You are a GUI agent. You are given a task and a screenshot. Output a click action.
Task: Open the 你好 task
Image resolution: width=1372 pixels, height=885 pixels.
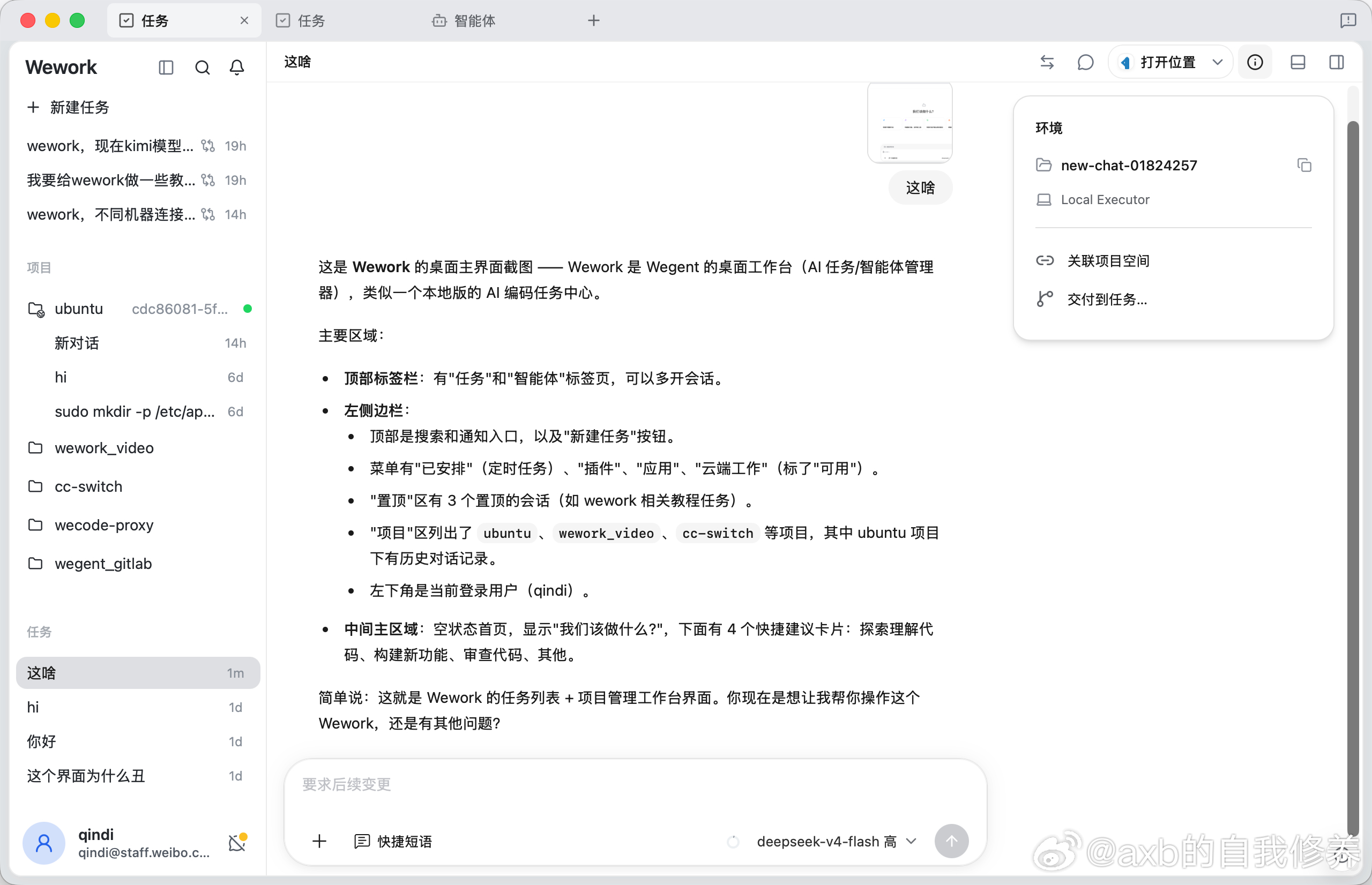[x=137, y=741]
